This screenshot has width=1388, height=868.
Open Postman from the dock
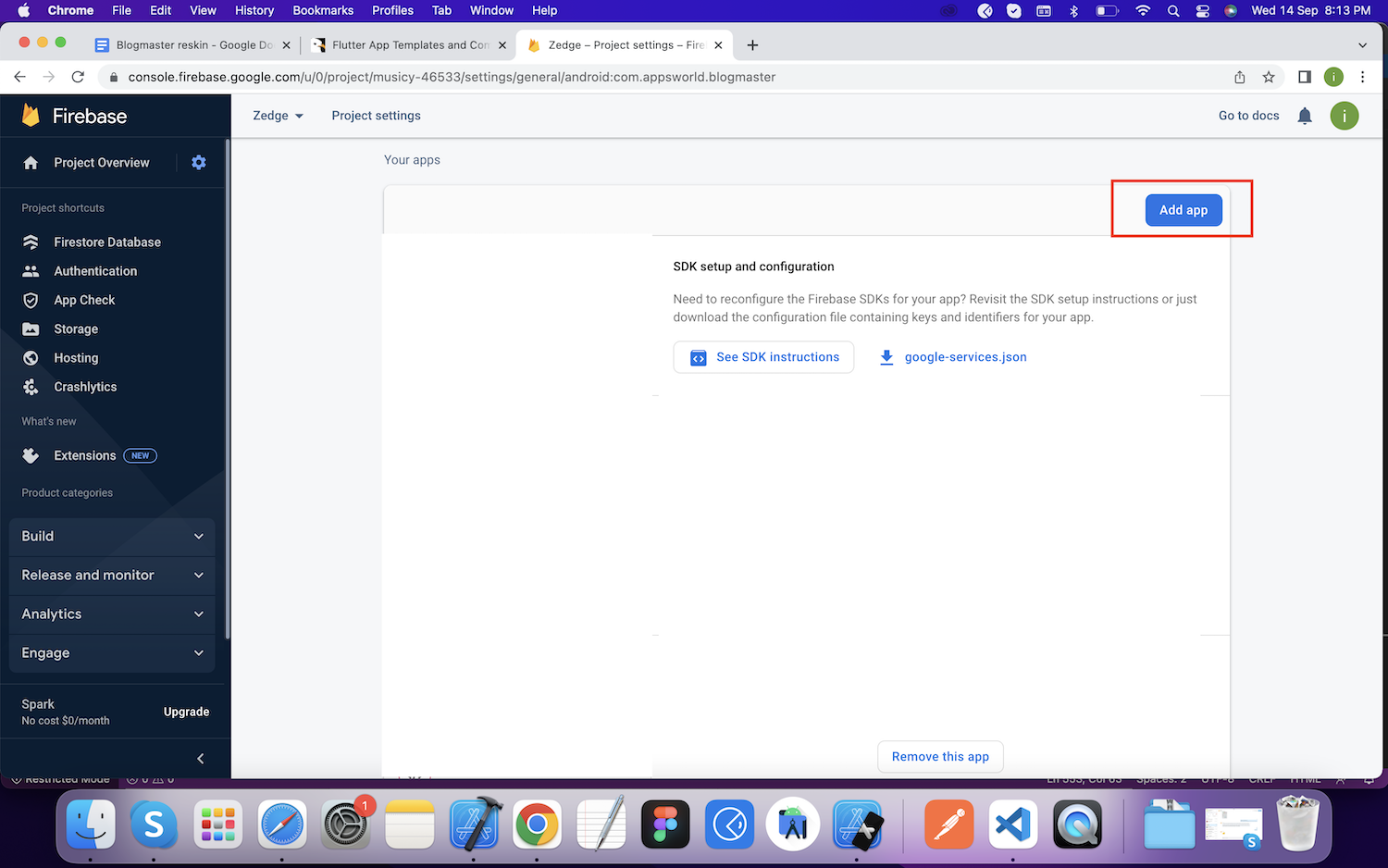tap(950, 824)
